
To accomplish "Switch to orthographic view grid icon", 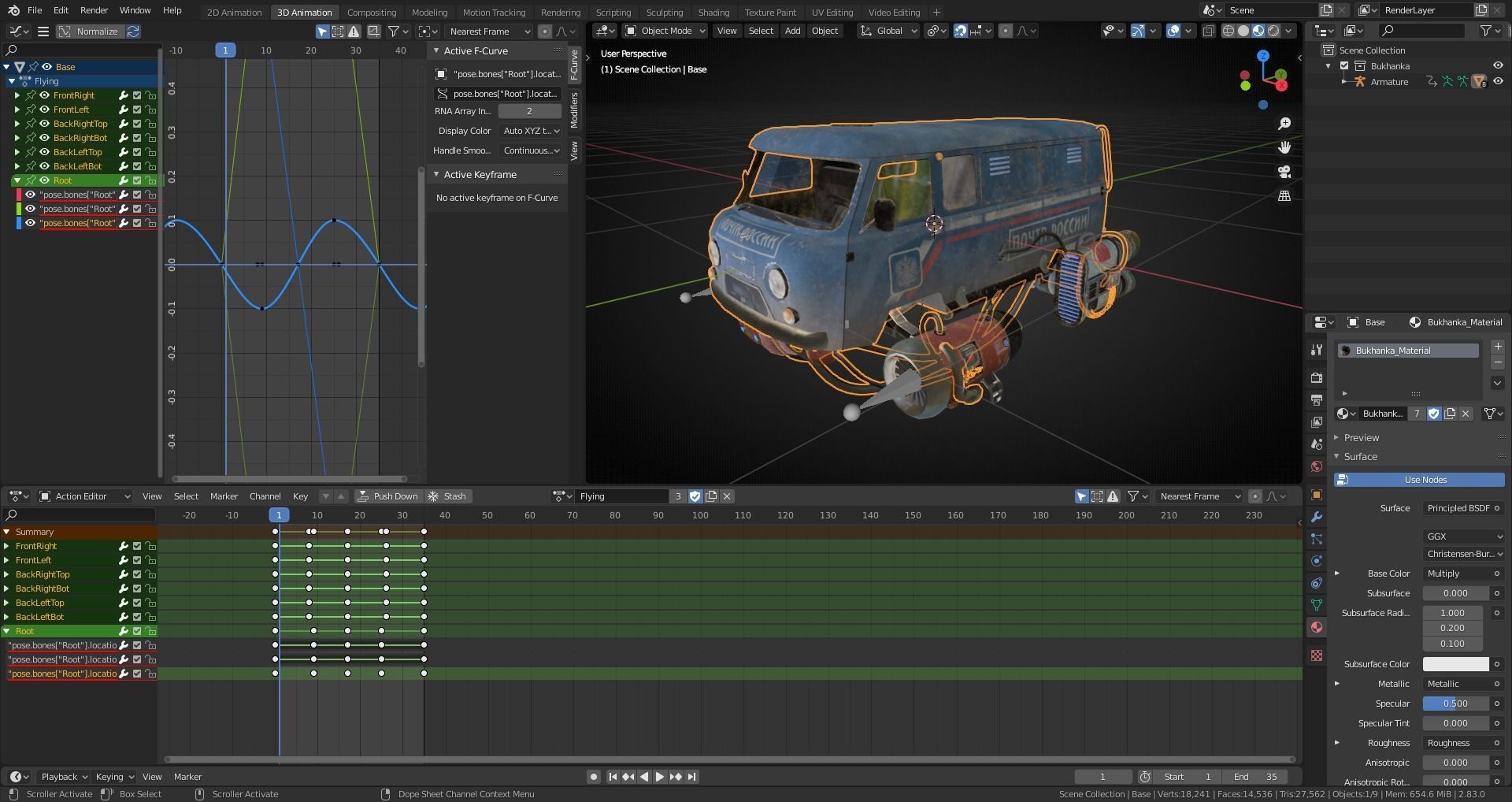I will coord(1284,195).
